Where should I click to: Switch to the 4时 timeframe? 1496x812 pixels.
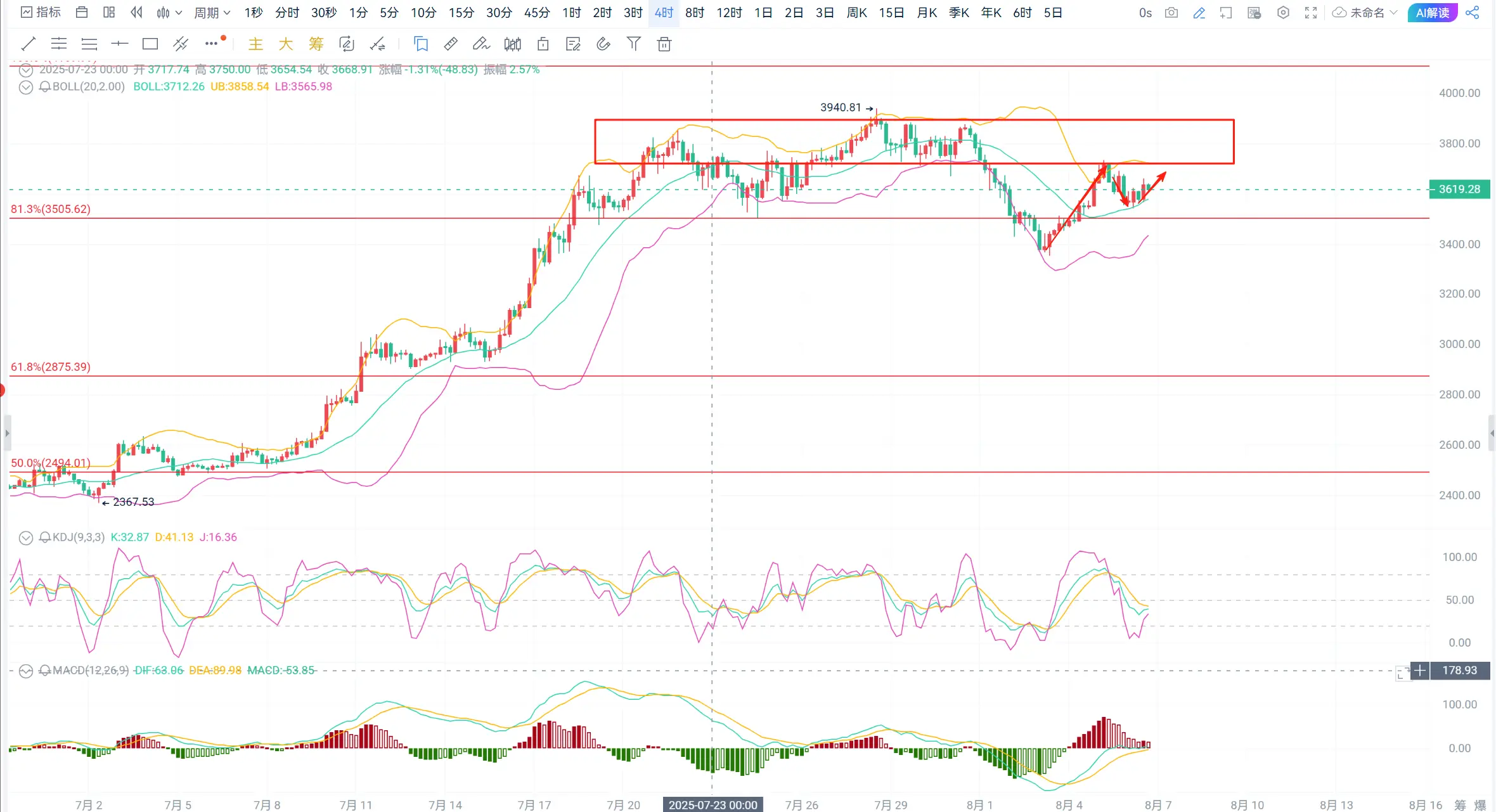click(x=664, y=13)
